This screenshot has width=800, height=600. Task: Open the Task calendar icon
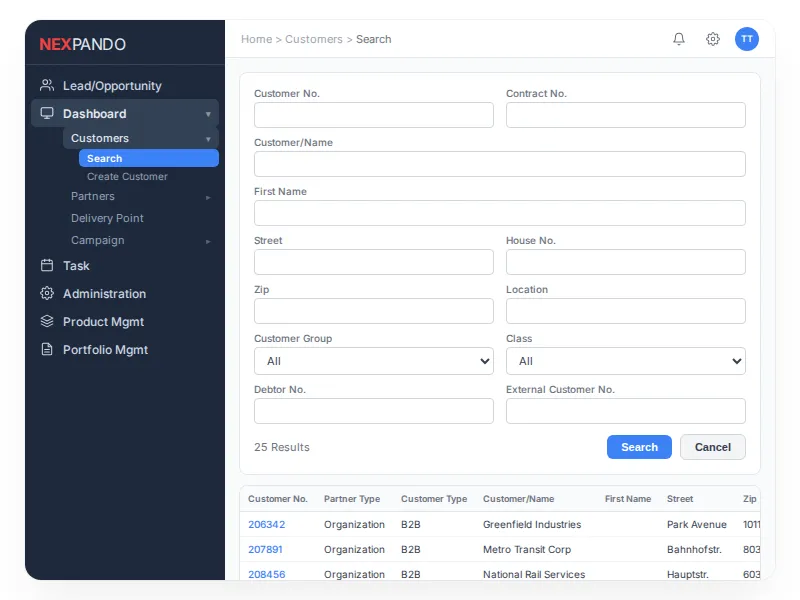point(45,266)
